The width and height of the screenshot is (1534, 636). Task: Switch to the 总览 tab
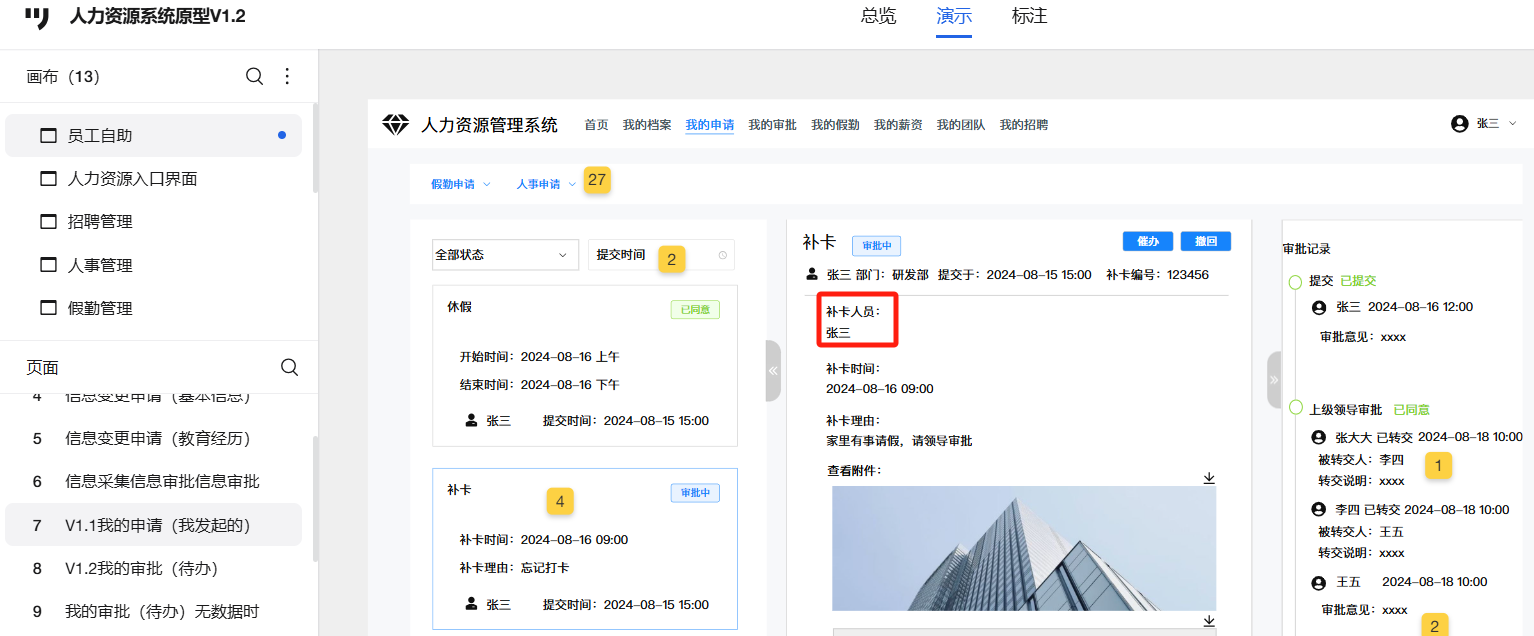point(878,17)
